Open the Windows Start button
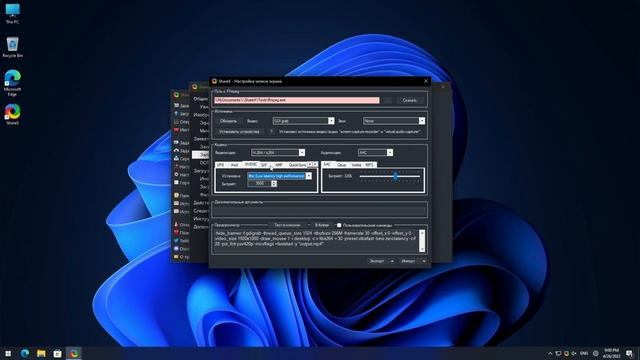The height and width of the screenshot is (360, 640). coord(8,353)
